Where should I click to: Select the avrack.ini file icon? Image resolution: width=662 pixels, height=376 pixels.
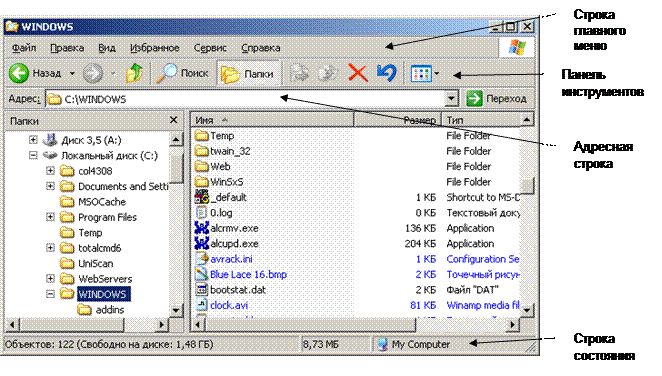(201, 259)
